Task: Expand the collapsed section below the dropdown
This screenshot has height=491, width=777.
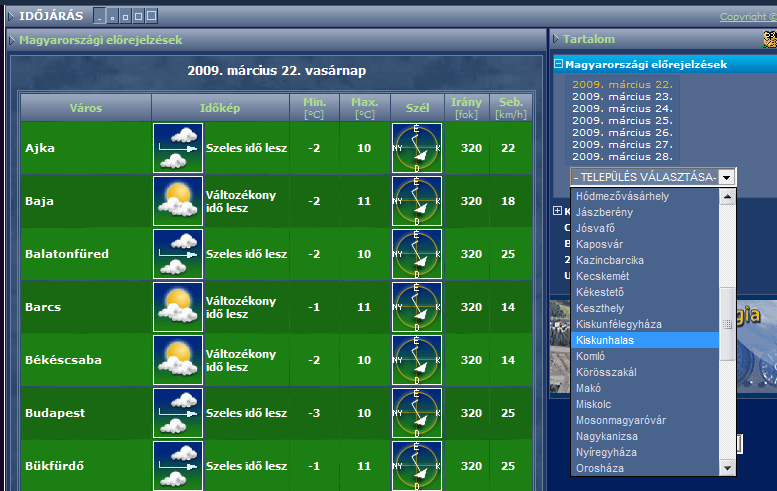Action: (x=557, y=211)
